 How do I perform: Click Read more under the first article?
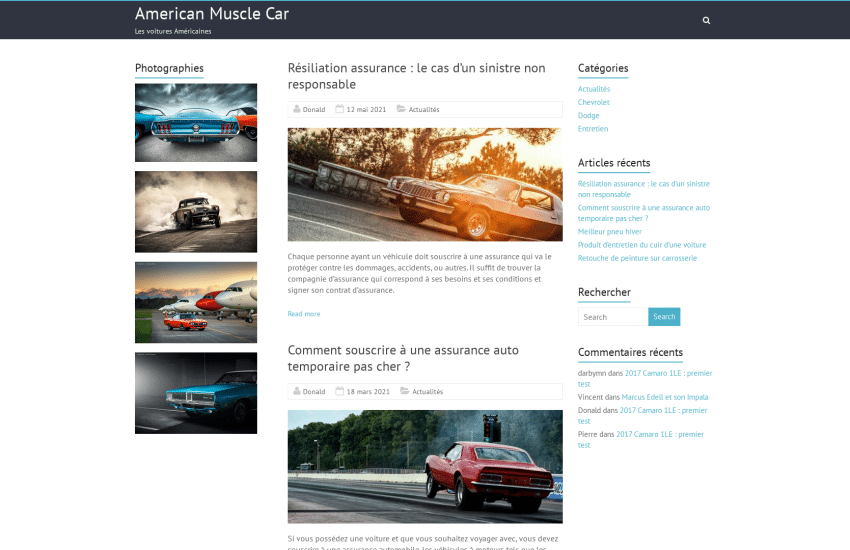[x=304, y=314]
